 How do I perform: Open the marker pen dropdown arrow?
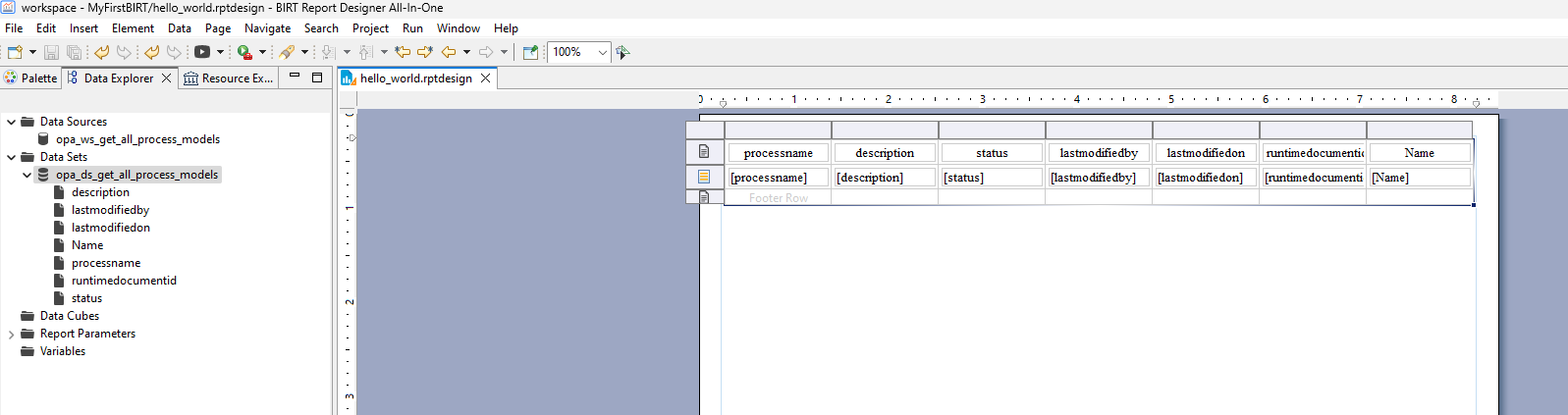(304, 52)
